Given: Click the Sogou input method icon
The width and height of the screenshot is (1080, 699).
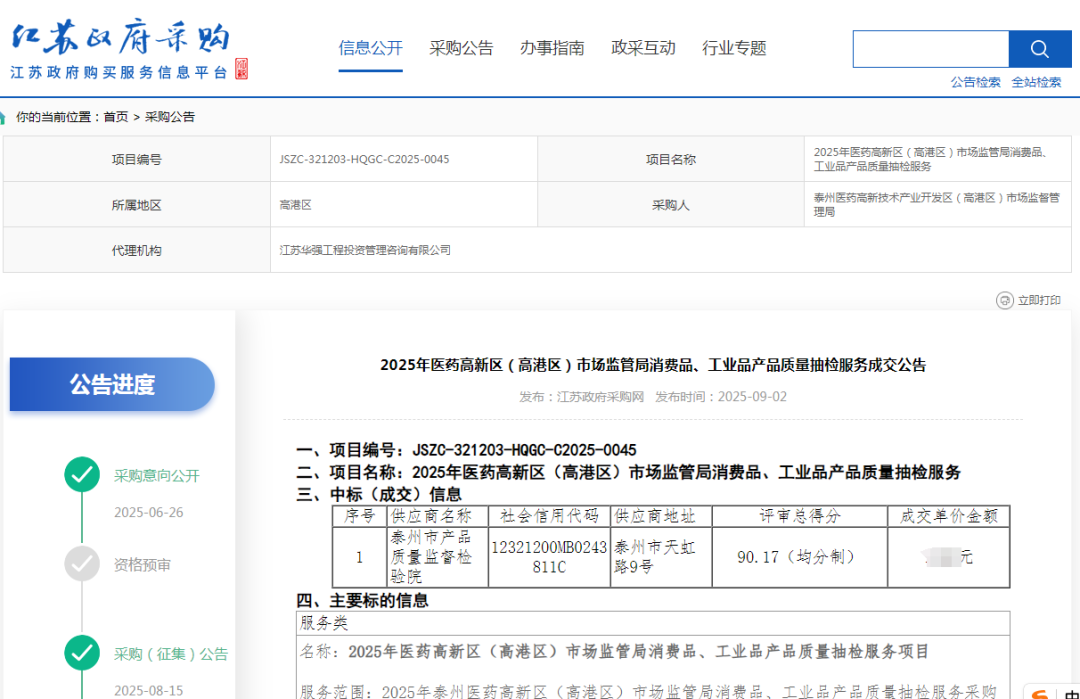Looking at the screenshot, I should tap(1041, 692).
